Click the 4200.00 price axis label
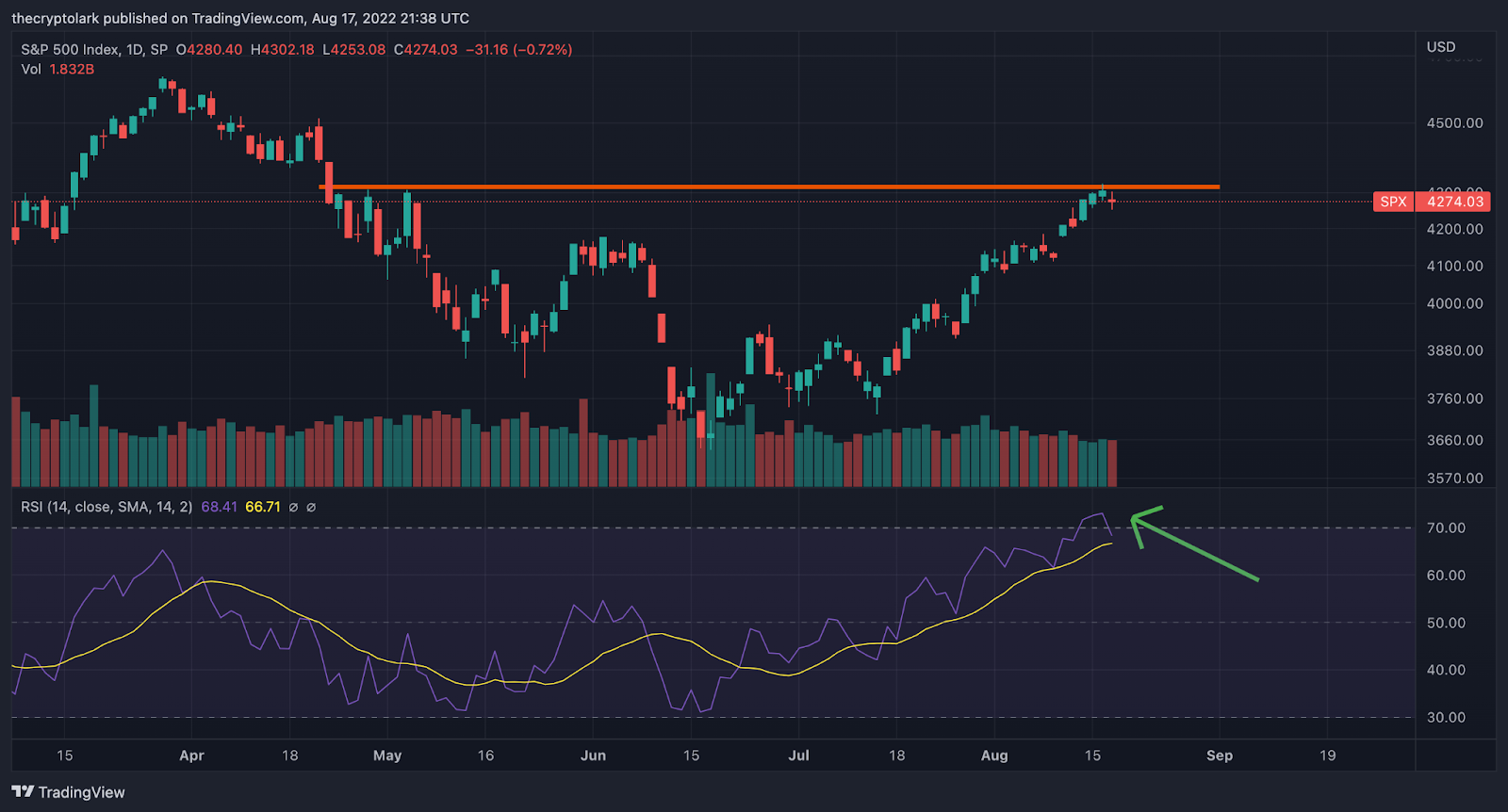This screenshot has width=1508, height=812. click(x=1455, y=229)
